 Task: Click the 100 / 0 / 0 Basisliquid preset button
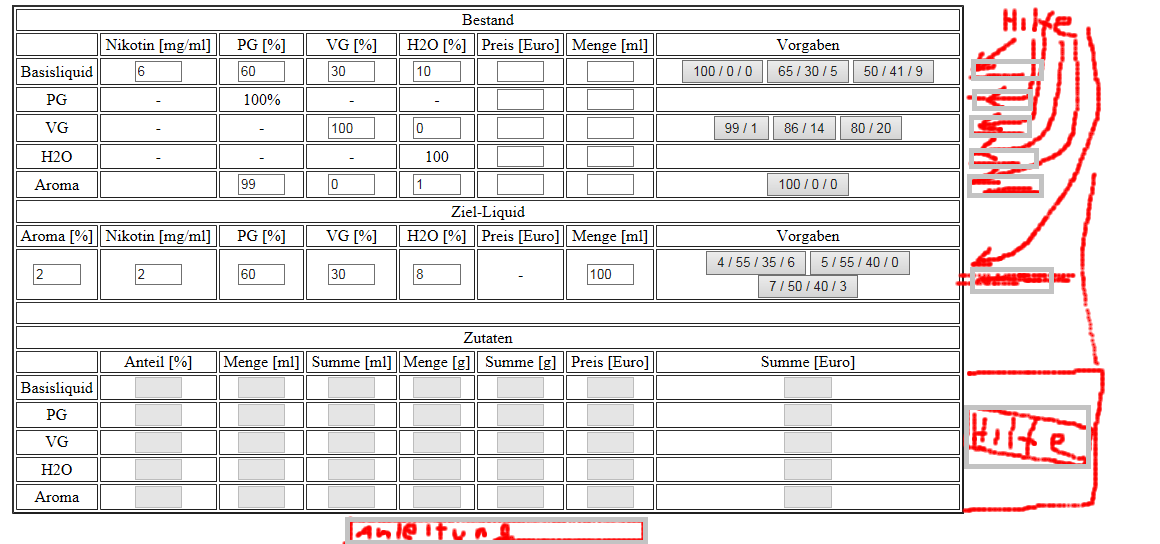click(x=723, y=71)
